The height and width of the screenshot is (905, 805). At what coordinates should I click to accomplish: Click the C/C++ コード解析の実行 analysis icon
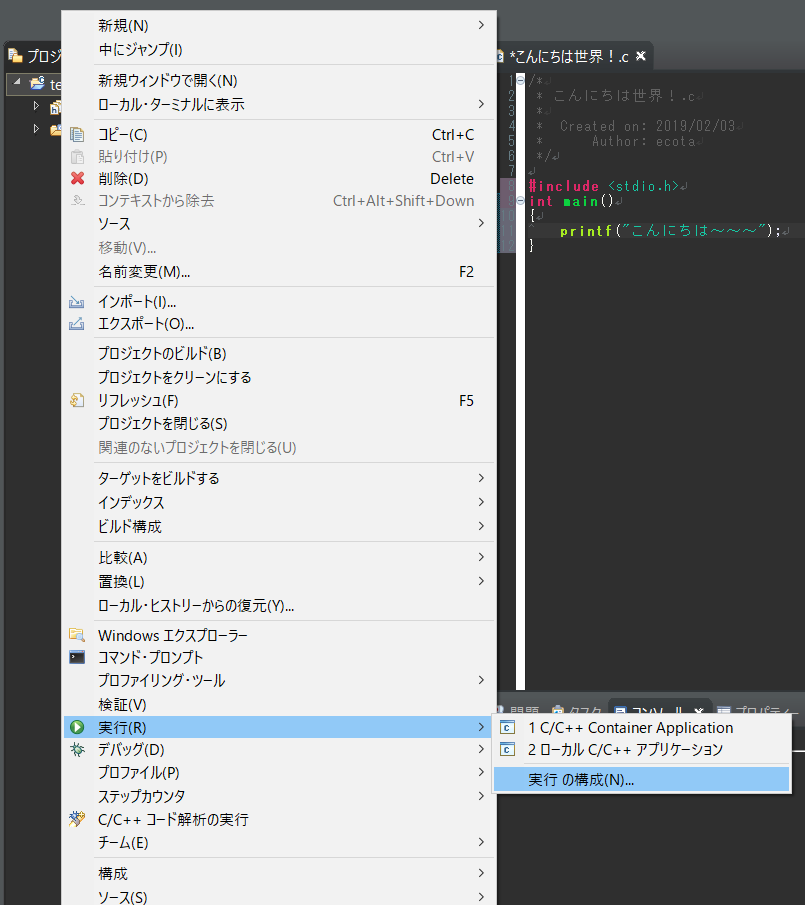(77, 818)
